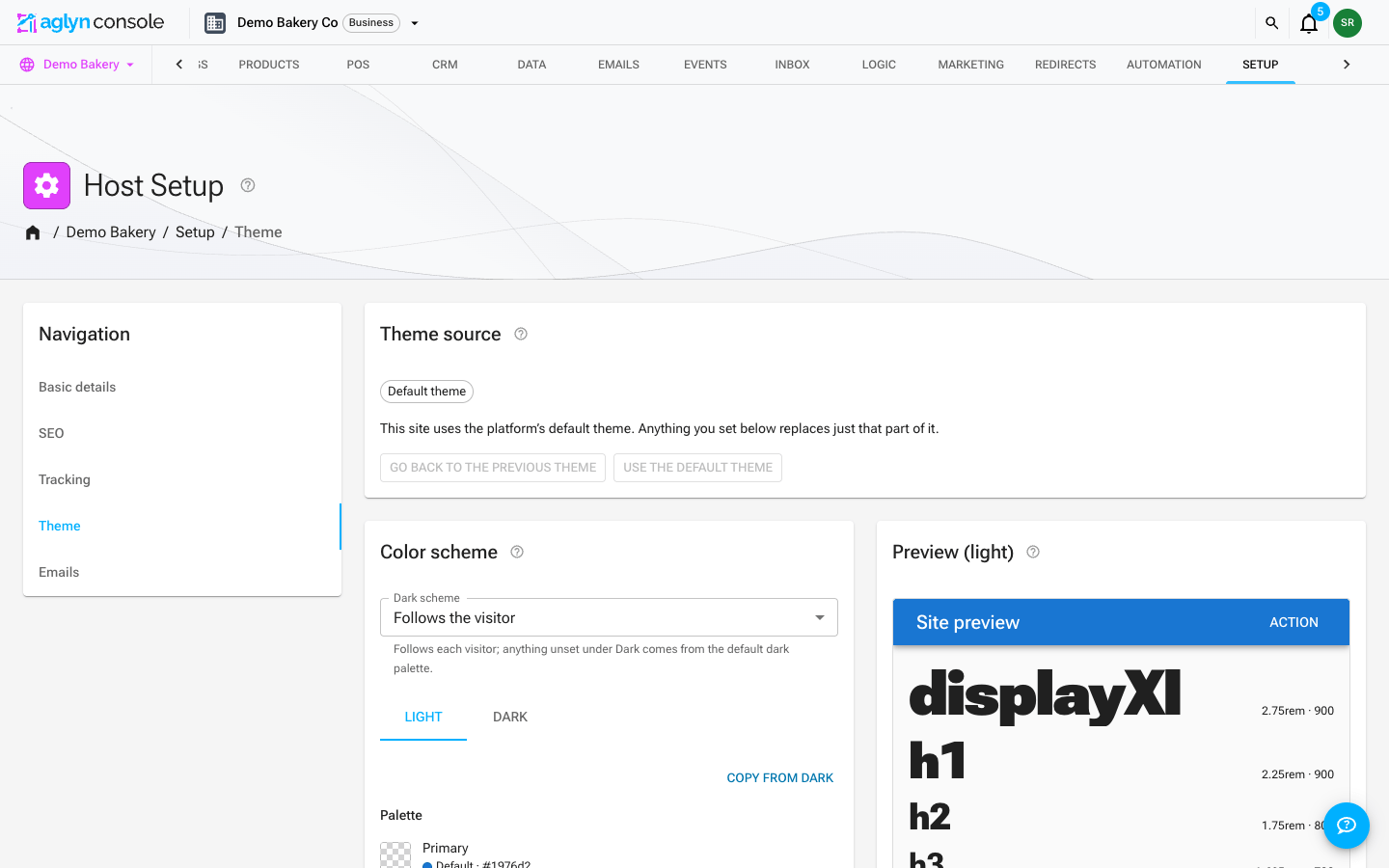Go to Emails in Navigation panel
Viewport: 1389px width, 868px height.
(182, 572)
